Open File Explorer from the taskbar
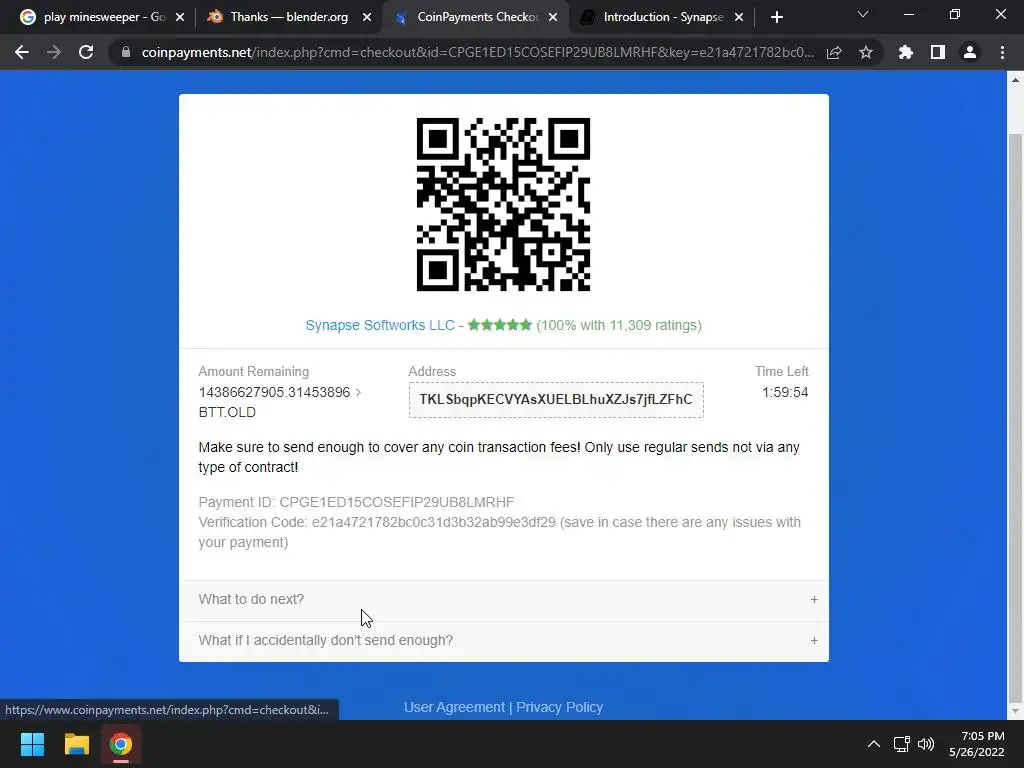Viewport: 1024px width, 768px height. coord(76,744)
